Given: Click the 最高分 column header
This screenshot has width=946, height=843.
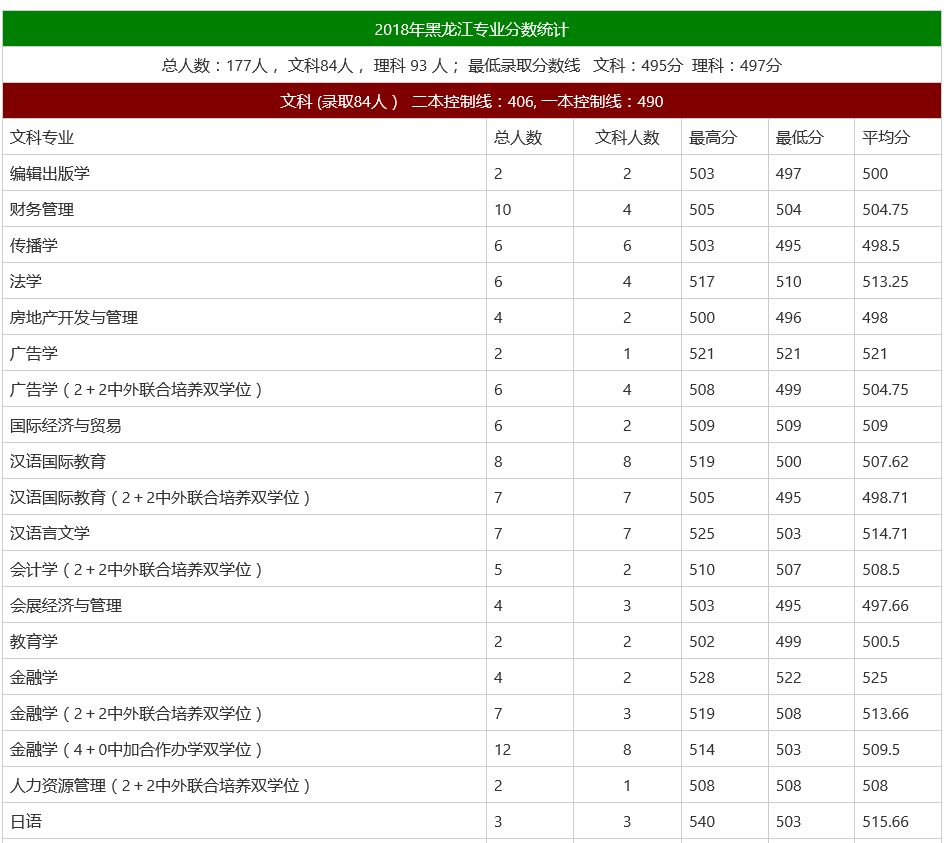Looking at the screenshot, I should 713,138.
